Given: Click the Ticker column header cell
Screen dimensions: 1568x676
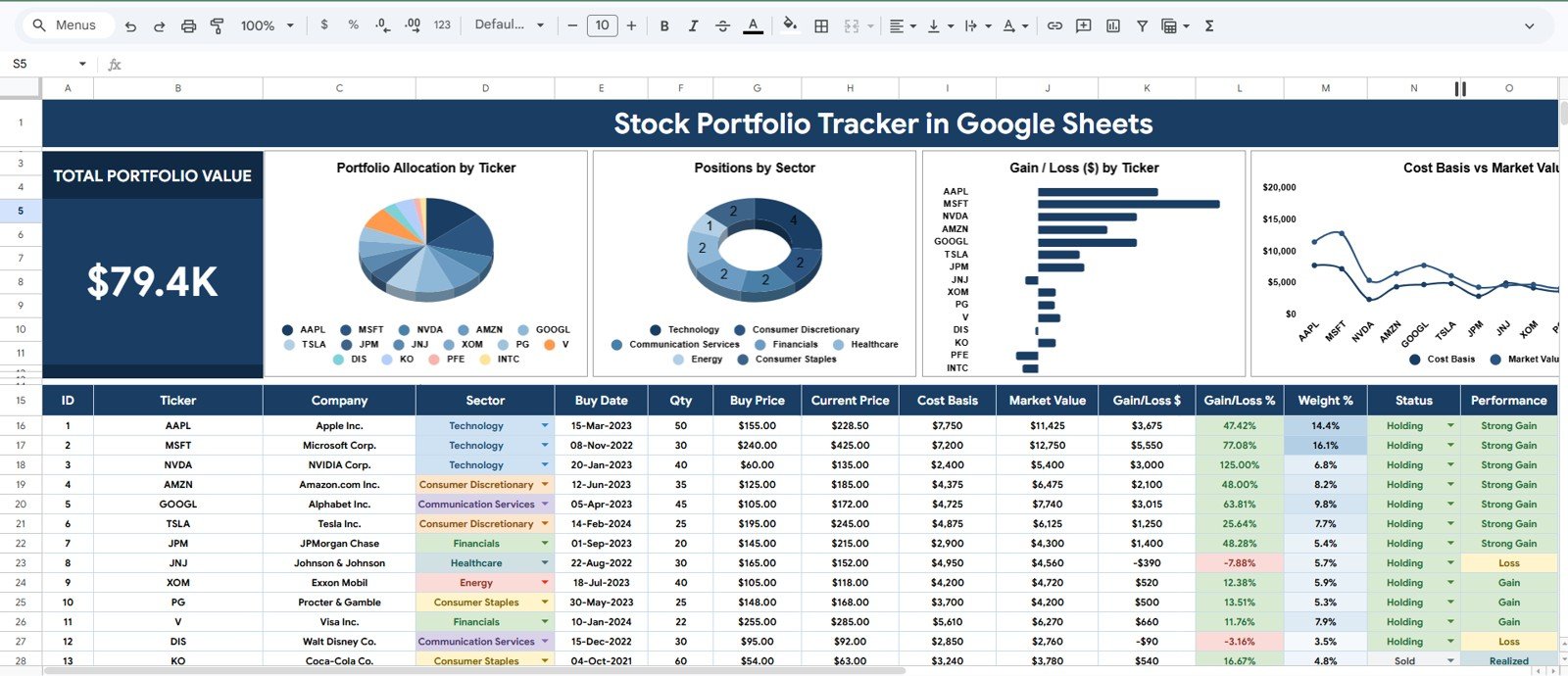Looking at the screenshot, I should coord(178,401).
